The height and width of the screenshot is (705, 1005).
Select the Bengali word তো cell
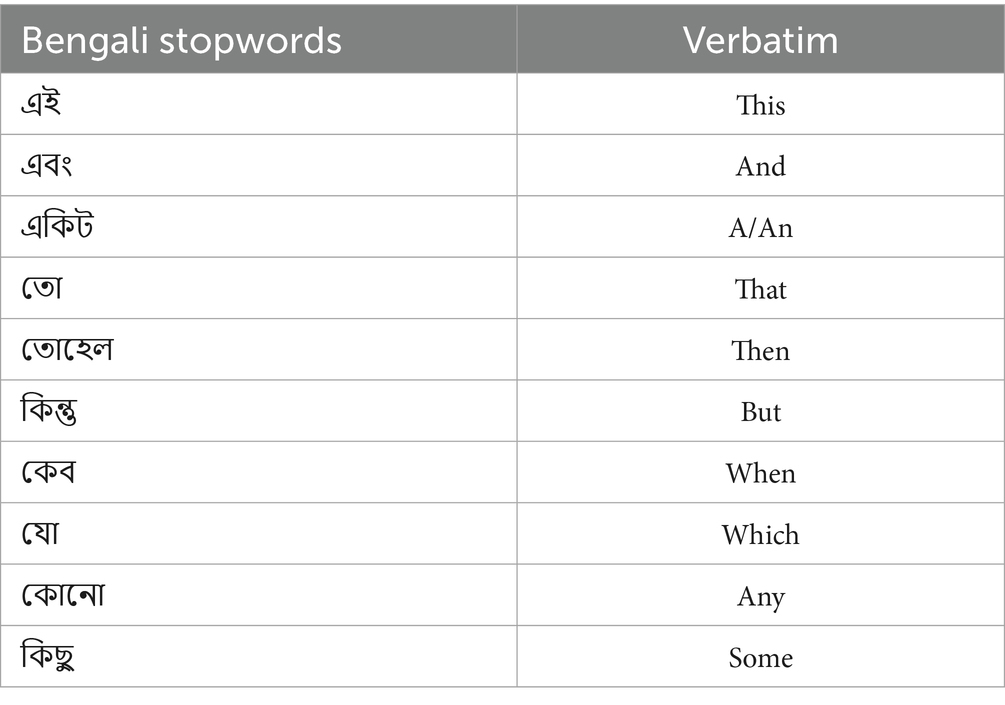click(x=42, y=289)
